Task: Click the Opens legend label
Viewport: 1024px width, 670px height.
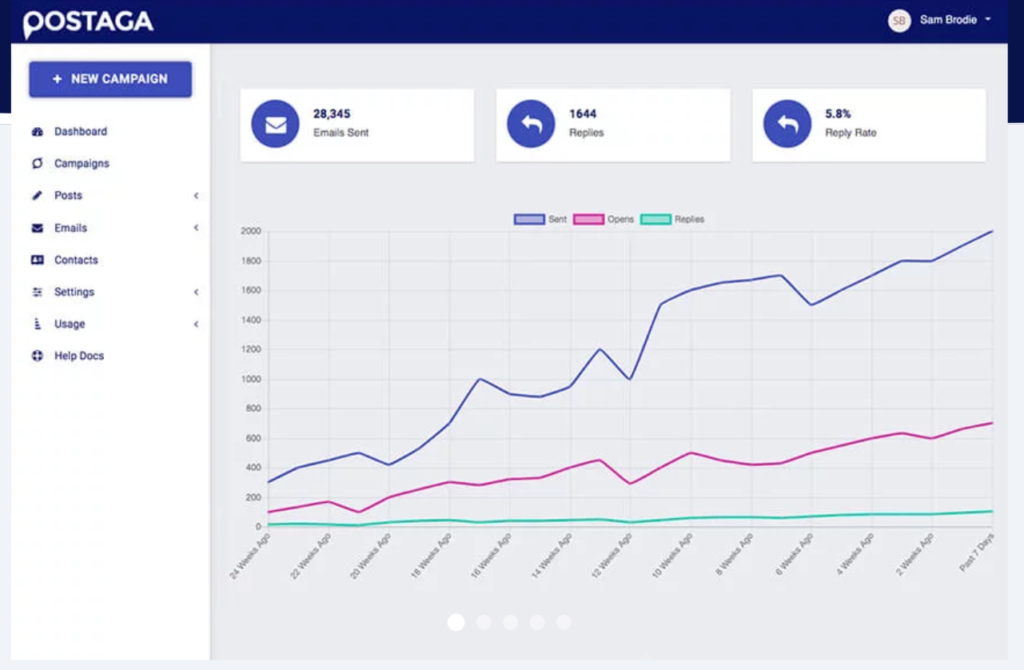Action: pyautogui.click(x=620, y=219)
